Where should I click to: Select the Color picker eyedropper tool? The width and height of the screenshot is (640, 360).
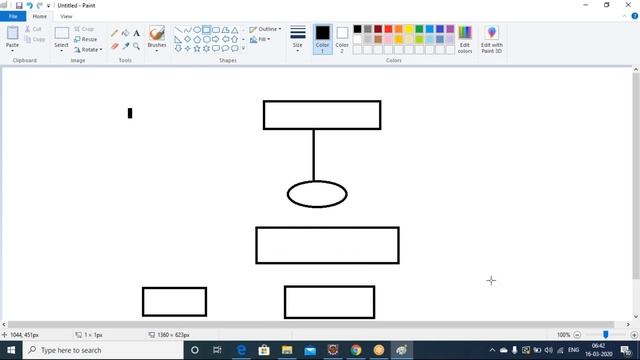(x=126, y=46)
